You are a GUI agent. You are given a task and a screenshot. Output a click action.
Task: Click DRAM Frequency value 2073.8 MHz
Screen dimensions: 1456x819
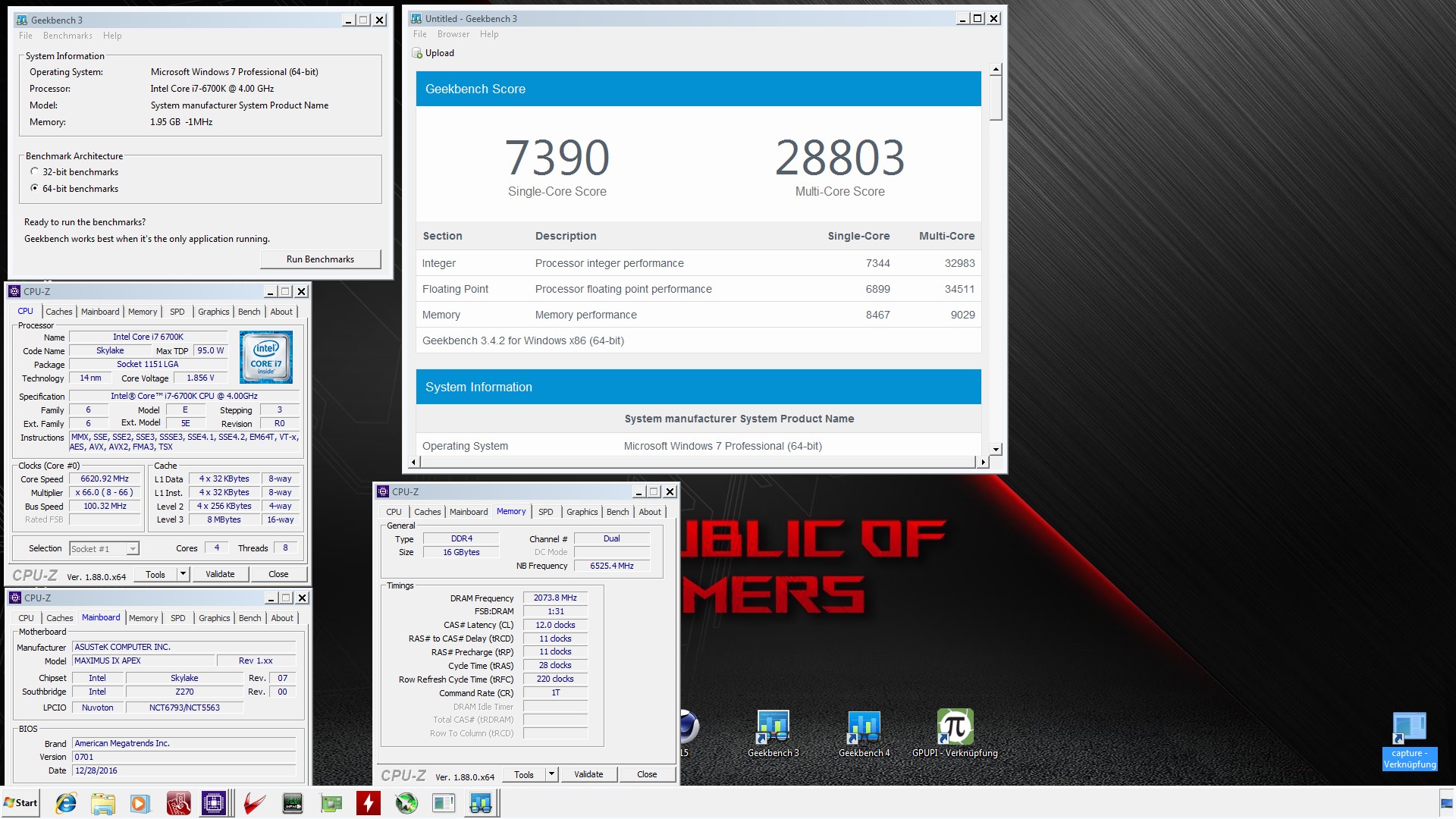[x=555, y=598]
